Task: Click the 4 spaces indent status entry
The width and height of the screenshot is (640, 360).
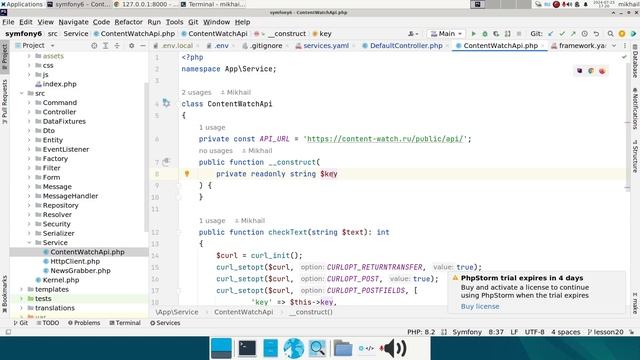Action: coord(565,332)
